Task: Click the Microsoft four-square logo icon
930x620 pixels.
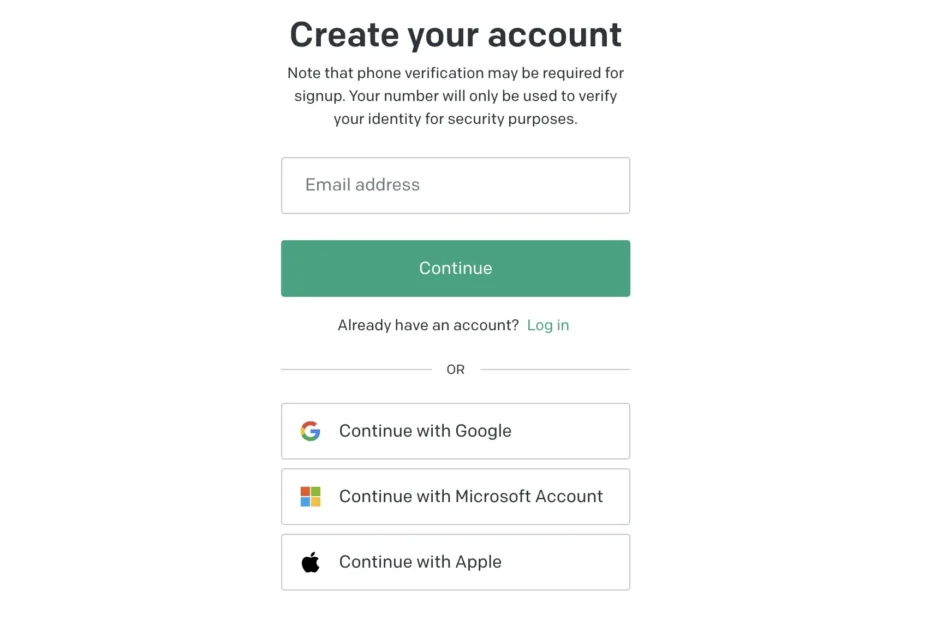Action: point(311,497)
